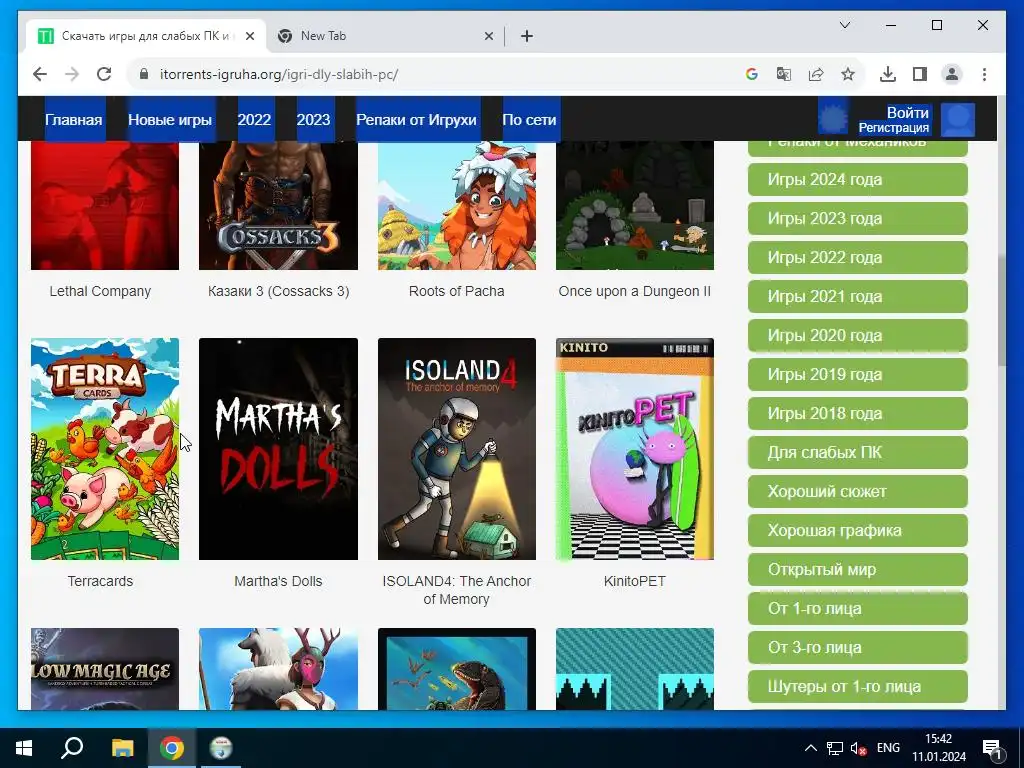Open Chrome's three-dot menu
Screen dimensions: 1024x768
[984, 74]
